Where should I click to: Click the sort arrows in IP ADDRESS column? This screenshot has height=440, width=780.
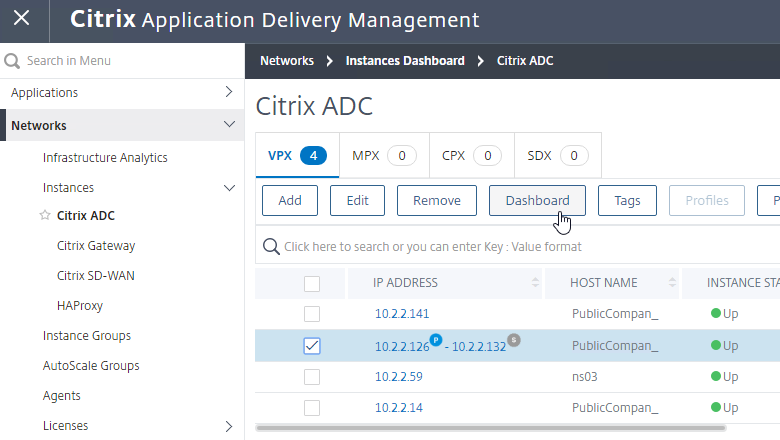[535, 282]
